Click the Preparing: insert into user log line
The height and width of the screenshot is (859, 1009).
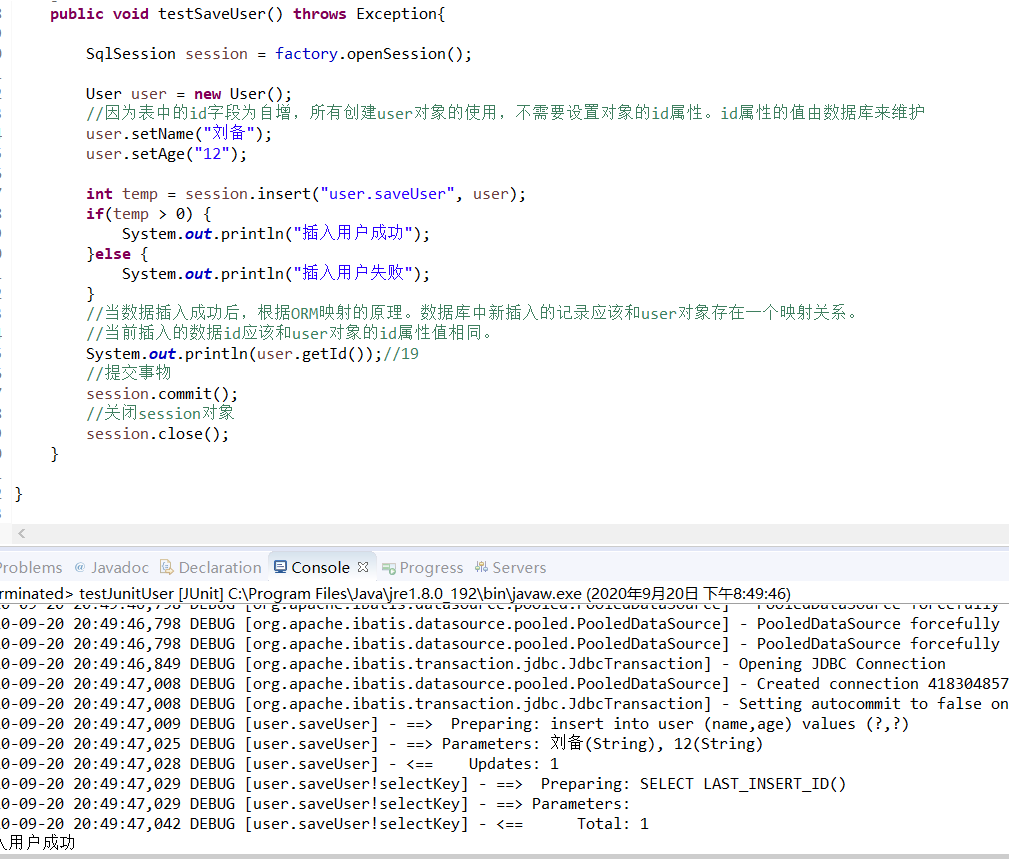point(454,723)
